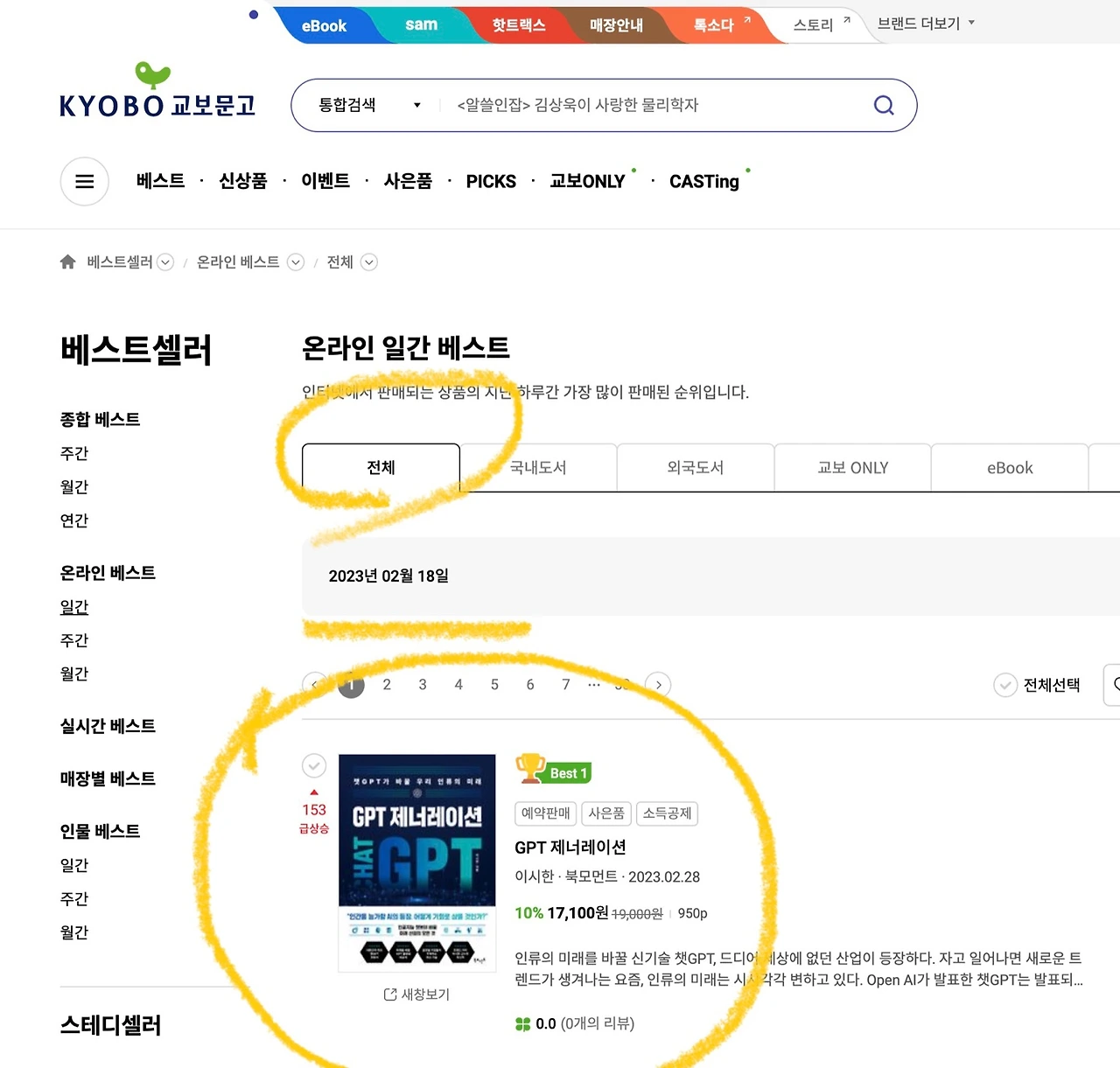Screen dimensions: 1120x1068
Task: Open the 교보ONLY navigation menu
Action: pos(587,181)
